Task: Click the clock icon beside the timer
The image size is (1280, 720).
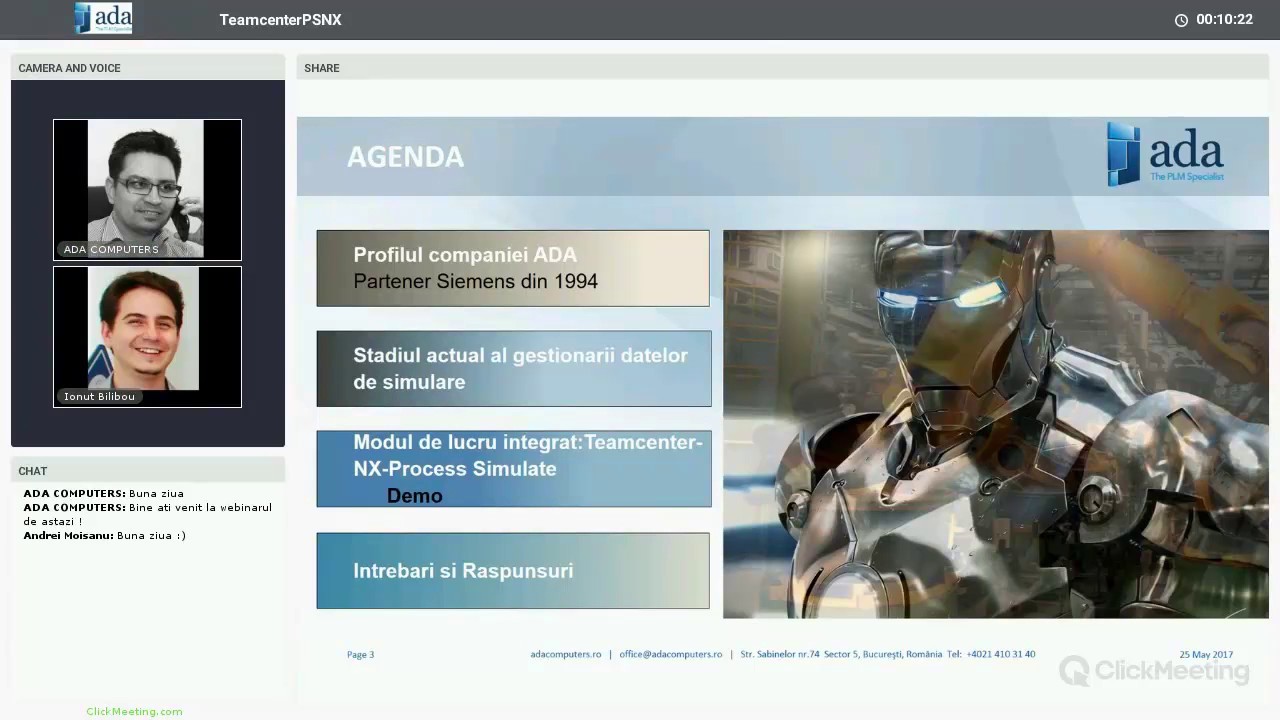Action: coord(1181,20)
